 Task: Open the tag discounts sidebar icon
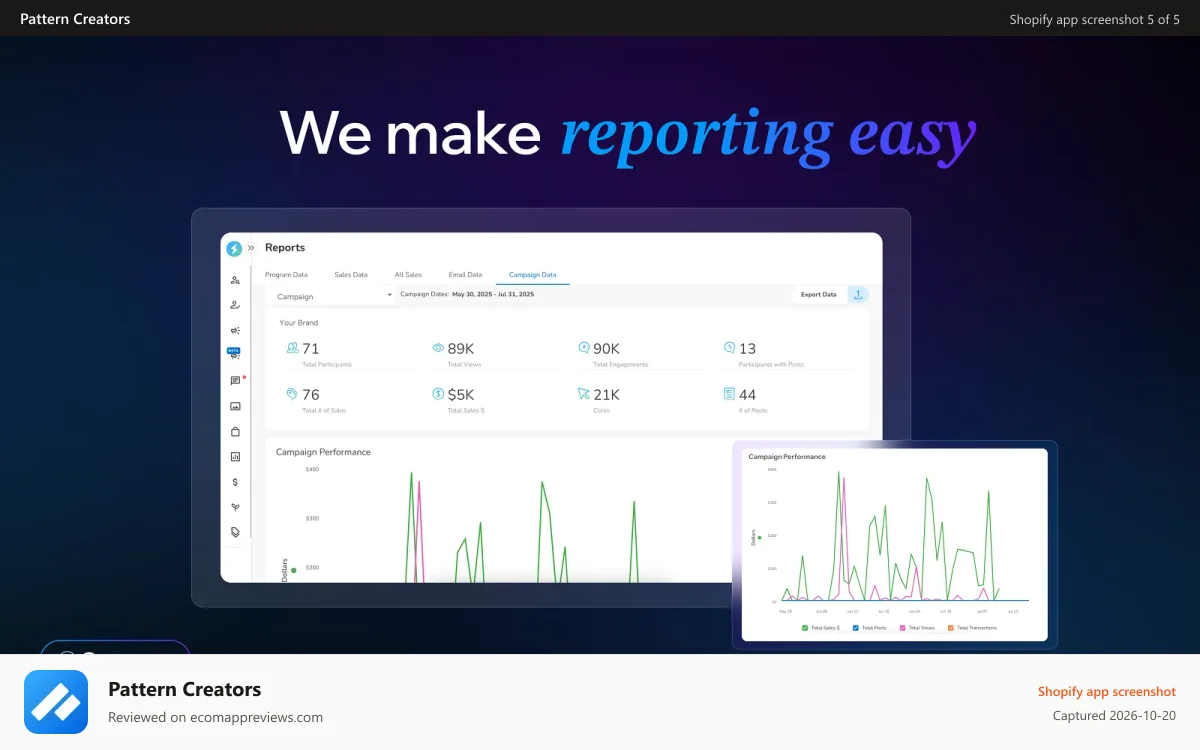tap(235, 532)
